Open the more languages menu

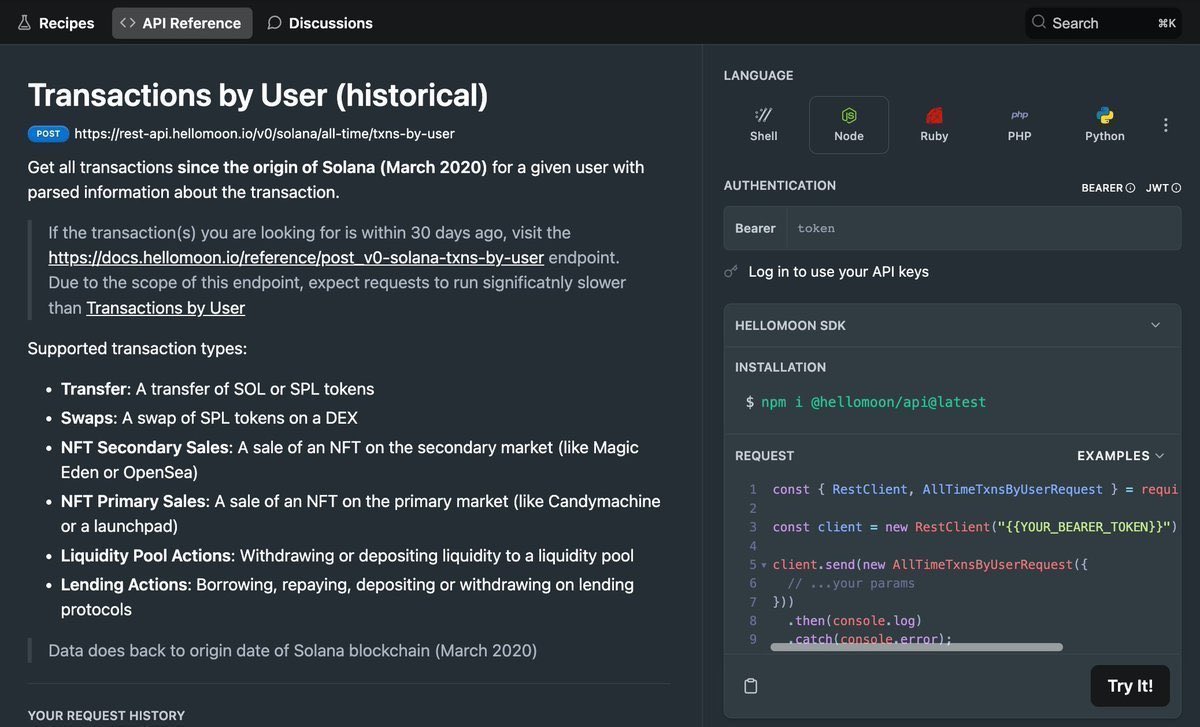coord(1166,125)
